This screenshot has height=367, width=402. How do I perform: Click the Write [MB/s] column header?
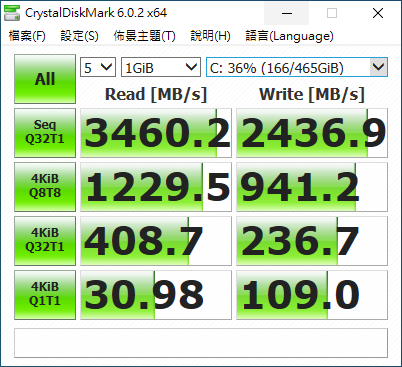pos(312,94)
